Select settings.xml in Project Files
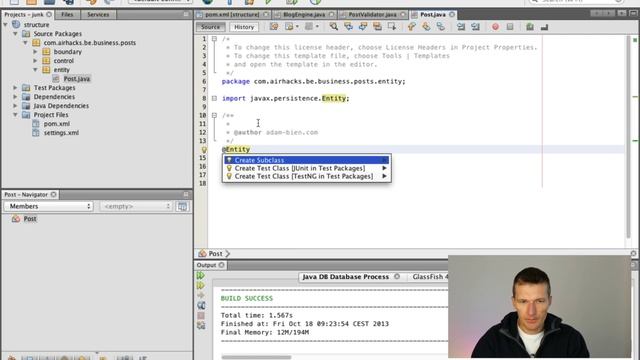 [x=61, y=133]
